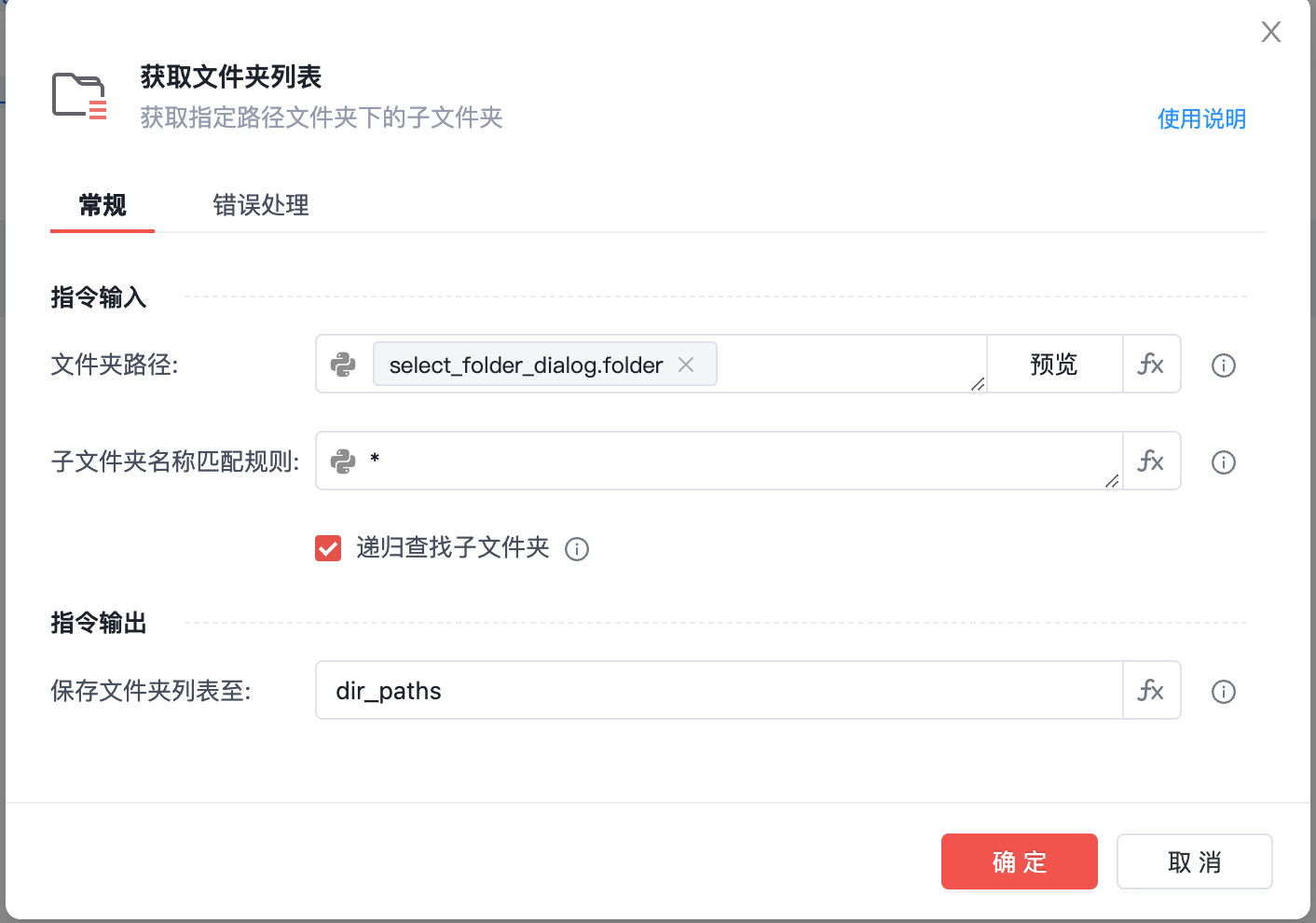The width and height of the screenshot is (1316, 923).
Task: Click Python icon in folder path field
Action: 344,365
